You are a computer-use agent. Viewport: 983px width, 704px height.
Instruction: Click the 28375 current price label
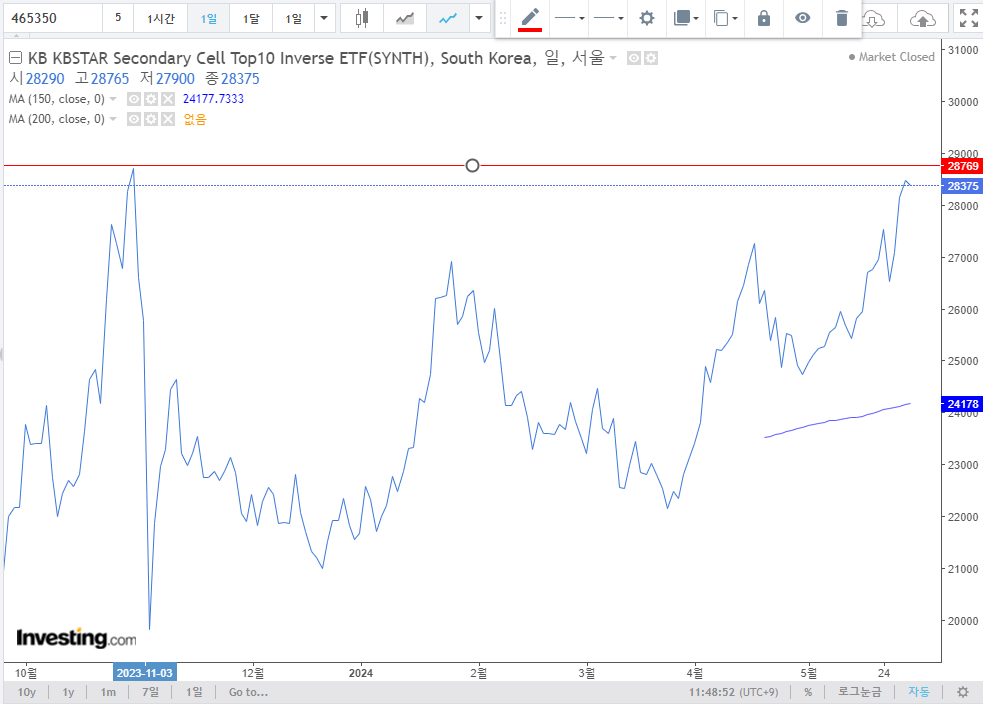coord(962,186)
